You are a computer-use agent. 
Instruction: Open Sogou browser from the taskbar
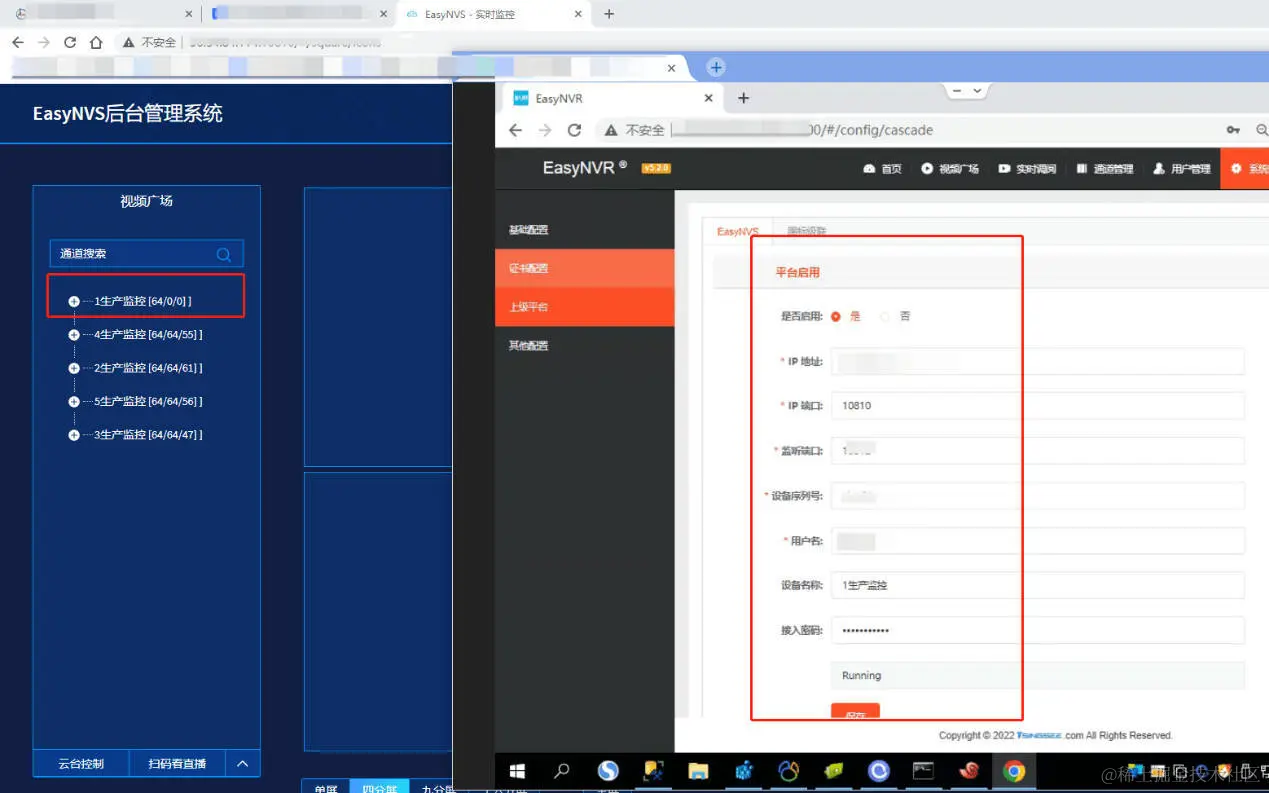[608, 771]
